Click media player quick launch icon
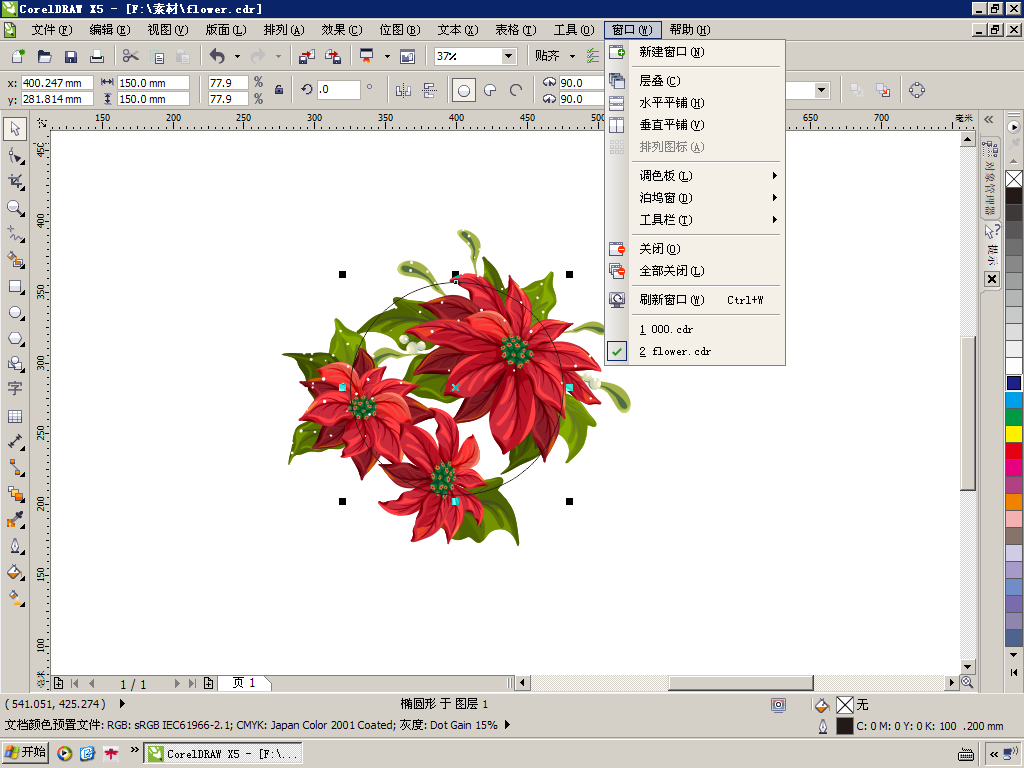The height and width of the screenshot is (768, 1024). [63, 753]
